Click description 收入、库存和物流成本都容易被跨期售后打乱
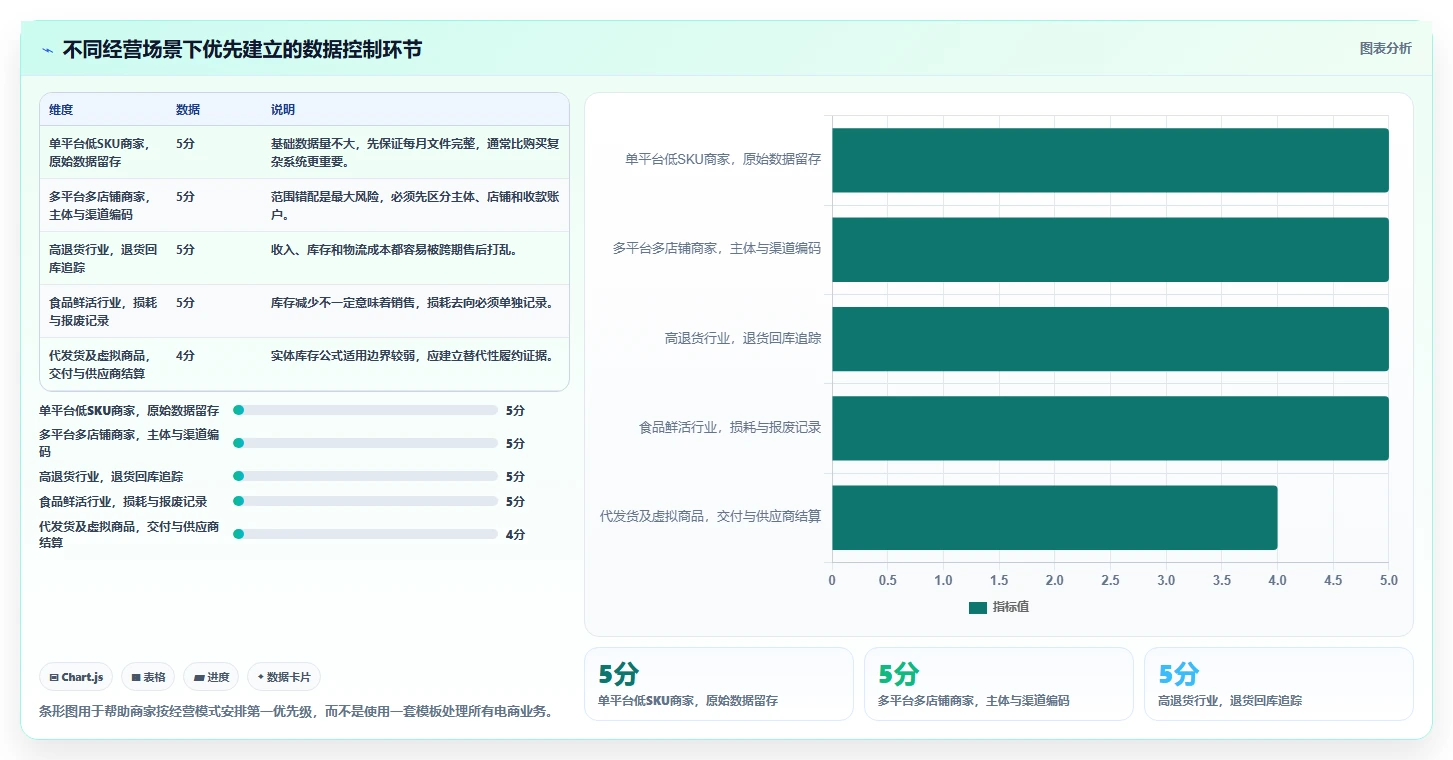The height and width of the screenshot is (760, 1453). pos(394,249)
